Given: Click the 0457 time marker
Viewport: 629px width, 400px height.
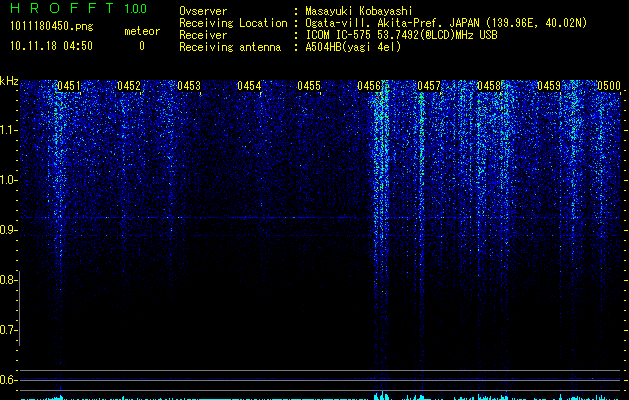Looking at the screenshot, I should click(429, 86).
